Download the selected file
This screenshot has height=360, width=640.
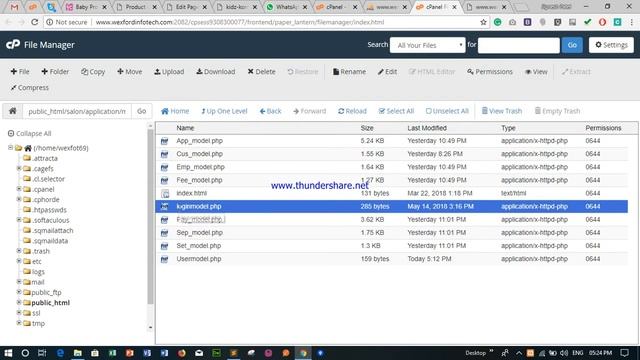point(216,71)
